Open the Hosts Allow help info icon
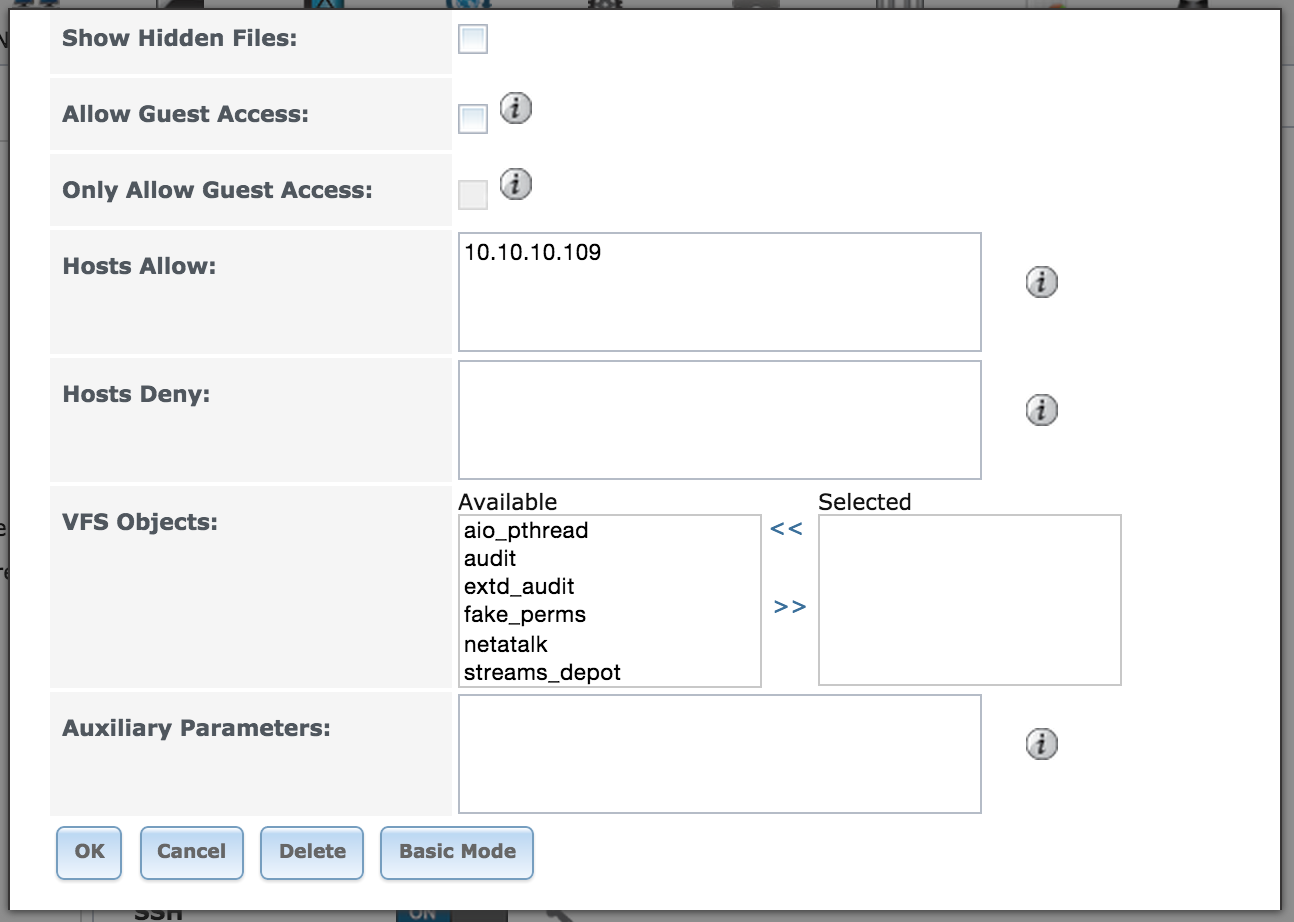The width and height of the screenshot is (1294, 922). 1042,283
